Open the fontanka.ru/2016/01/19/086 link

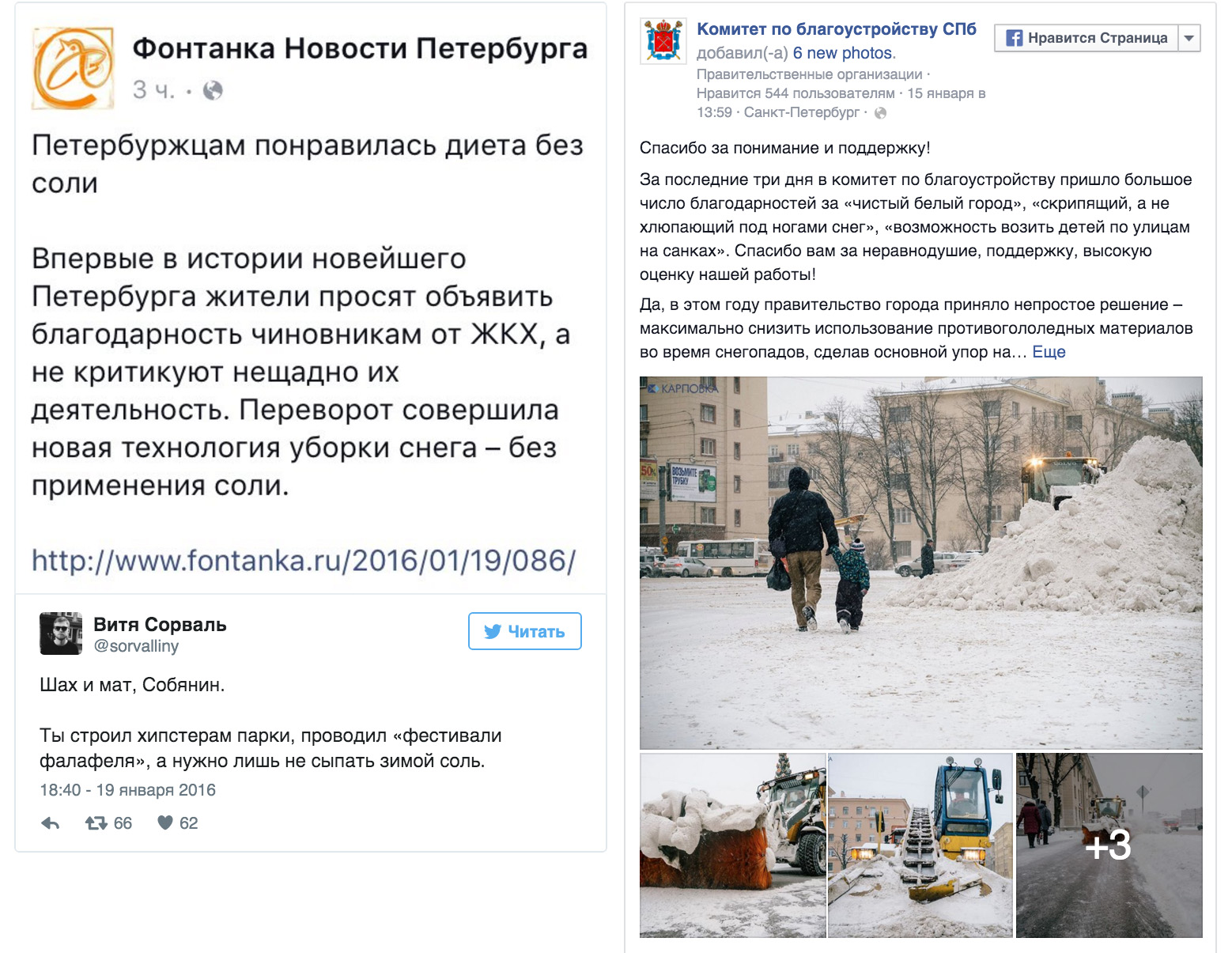coord(304,561)
